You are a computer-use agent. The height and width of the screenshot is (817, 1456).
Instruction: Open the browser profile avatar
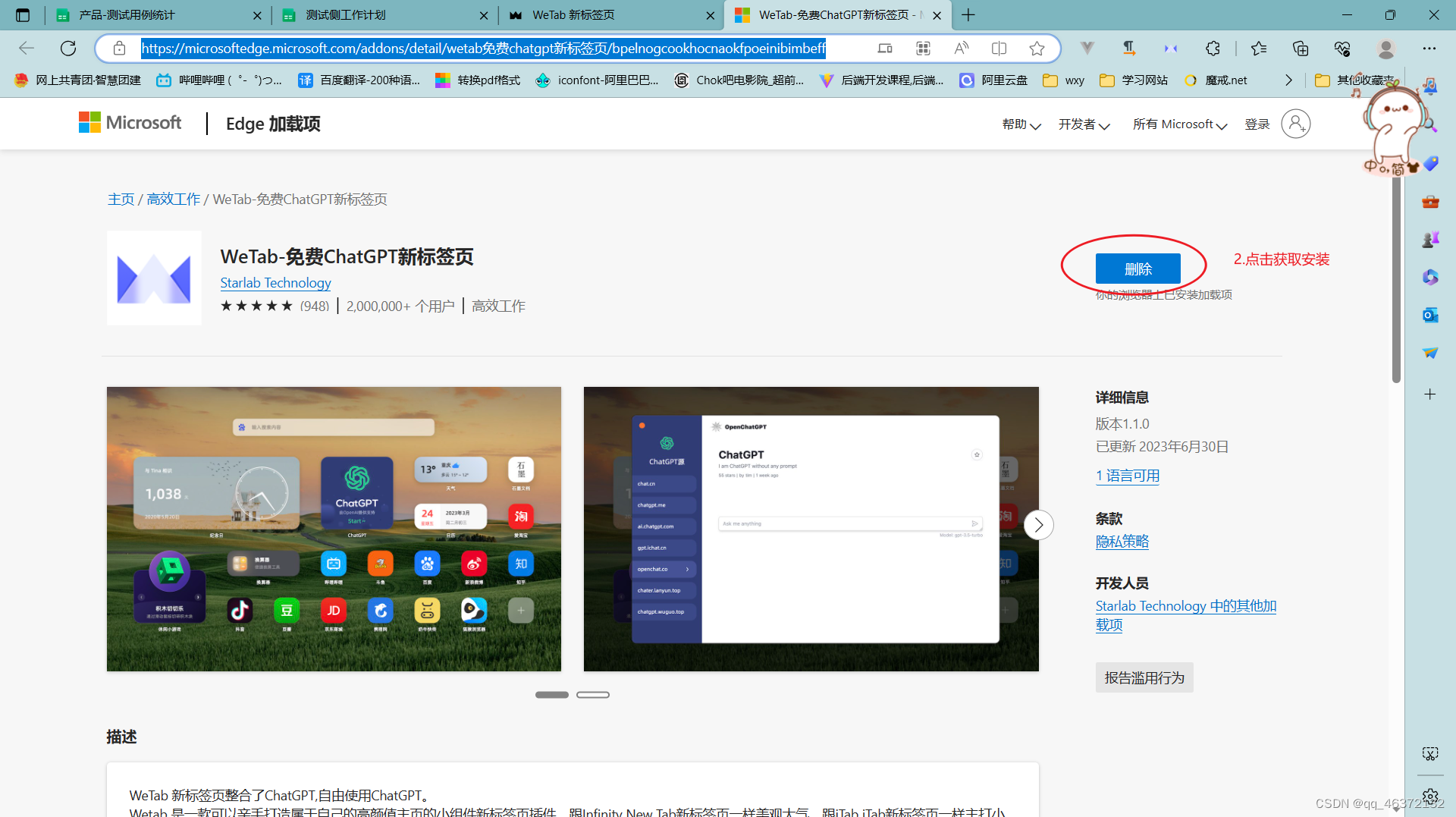tap(1386, 49)
